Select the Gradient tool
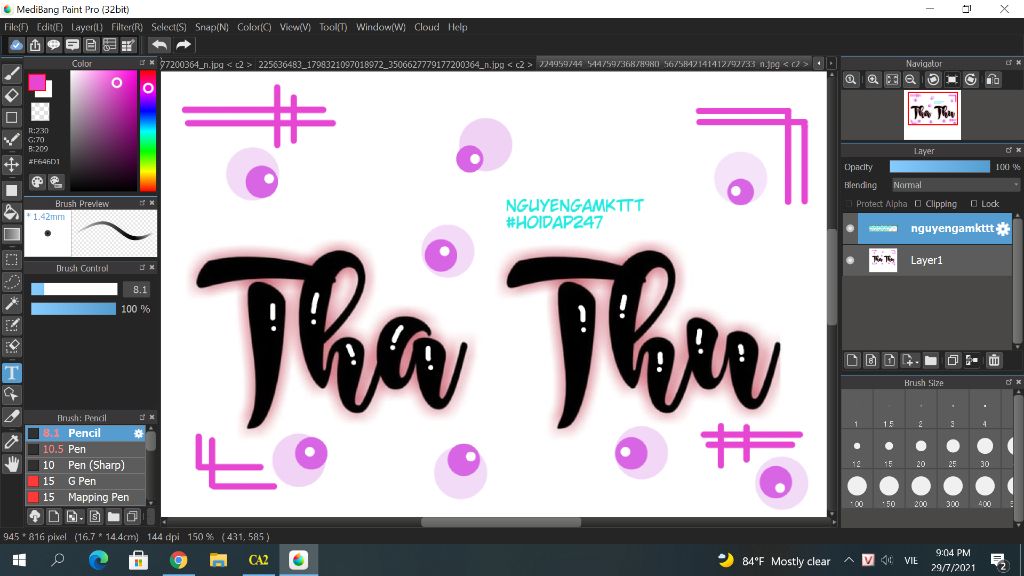Screen dimensions: 1024x576 [x=12, y=234]
